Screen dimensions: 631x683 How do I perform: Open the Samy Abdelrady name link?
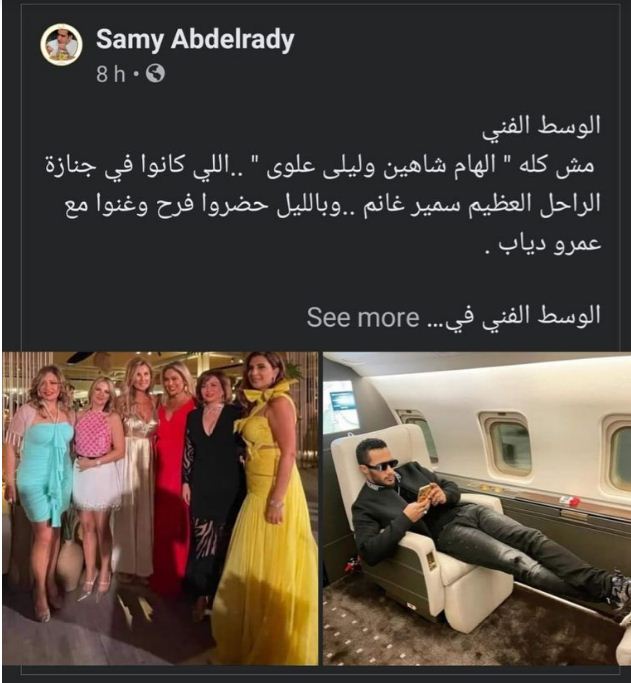[x=195, y=40]
